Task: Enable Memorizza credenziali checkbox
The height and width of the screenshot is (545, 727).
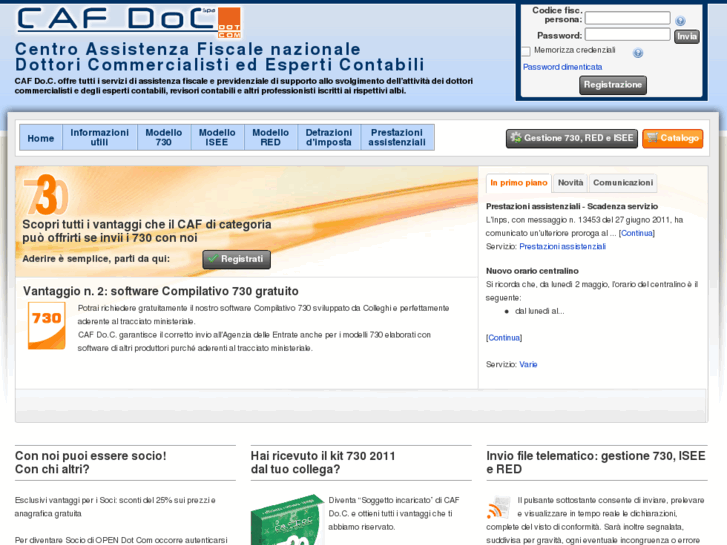Action: (x=526, y=51)
